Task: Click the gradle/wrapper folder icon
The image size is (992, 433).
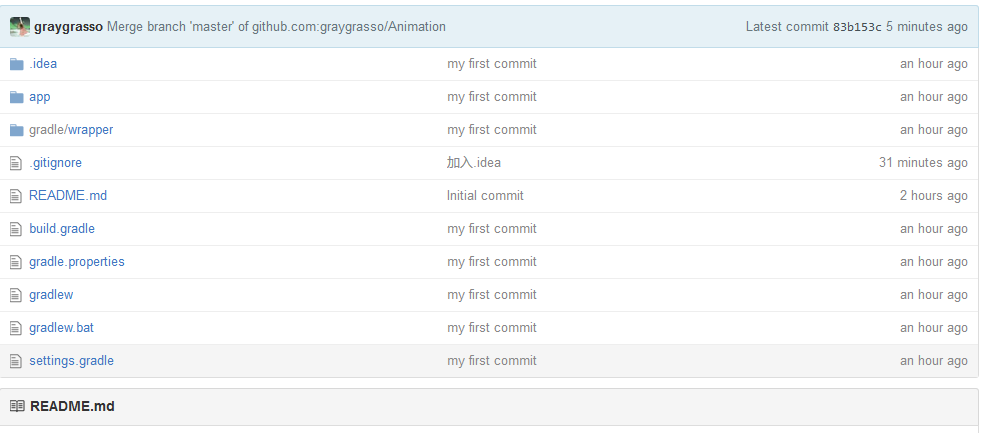Action: click(x=16, y=130)
